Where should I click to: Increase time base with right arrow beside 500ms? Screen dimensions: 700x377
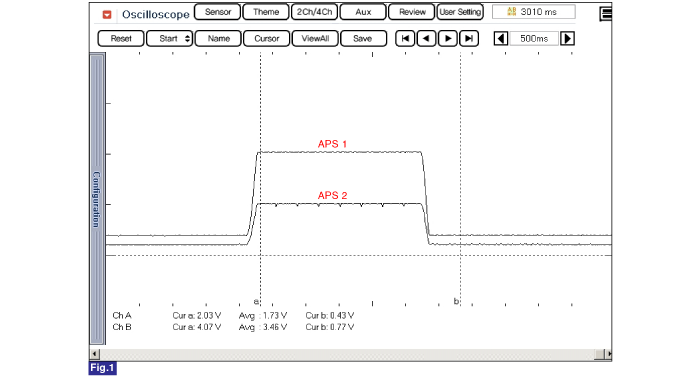click(567, 38)
